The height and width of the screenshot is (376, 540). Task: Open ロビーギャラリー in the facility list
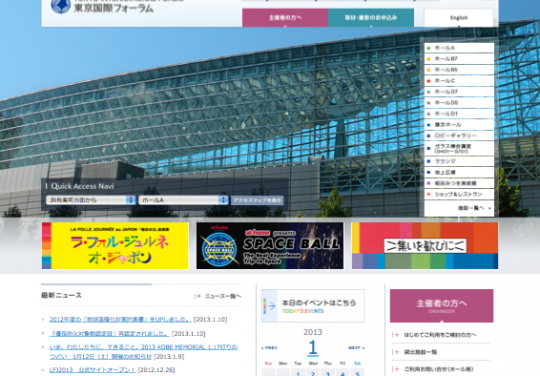(459, 136)
